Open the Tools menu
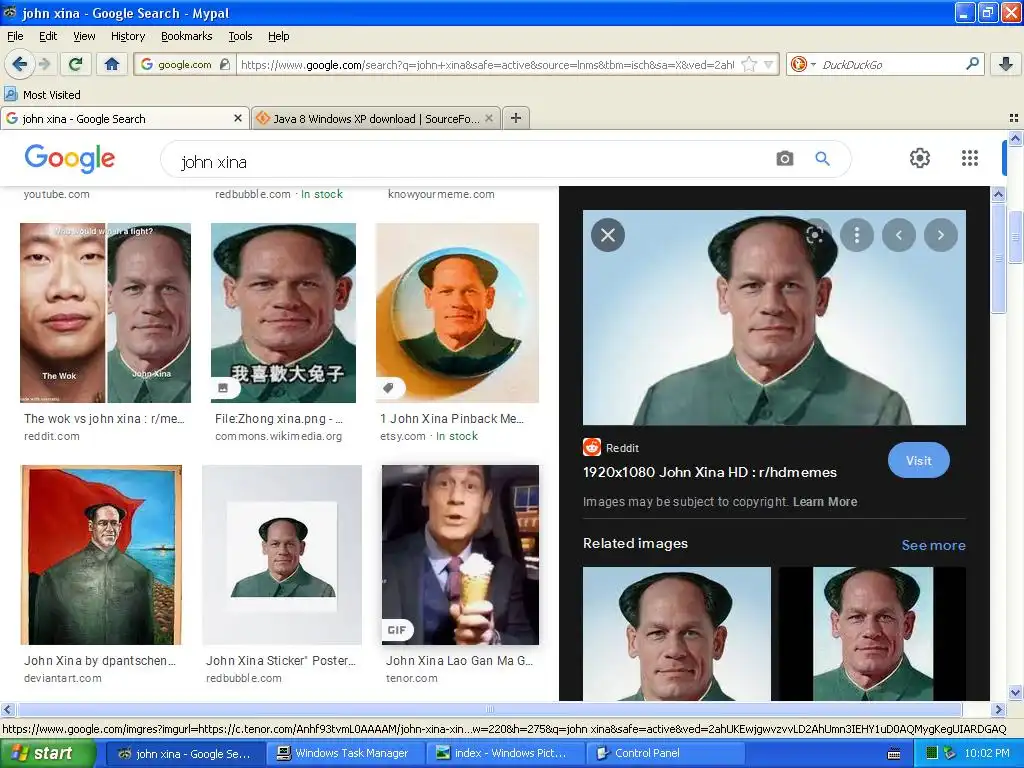Image resolution: width=1024 pixels, height=768 pixels. coord(240,36)
